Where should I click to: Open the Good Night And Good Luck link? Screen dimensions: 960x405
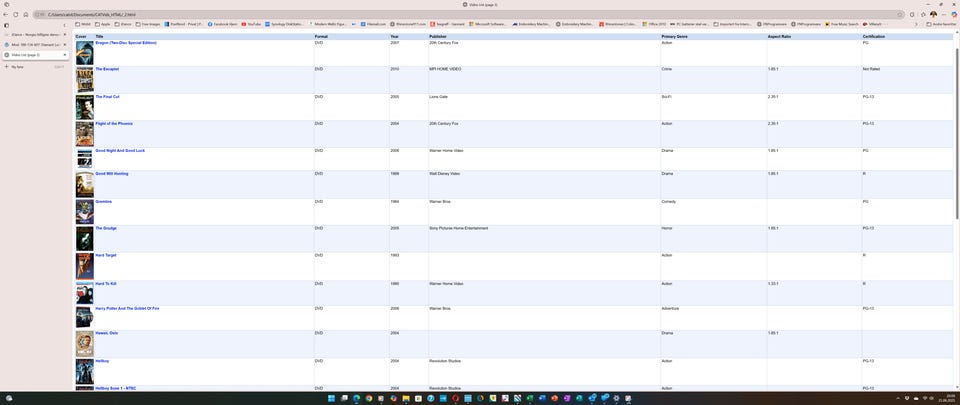click(x=120, y=150)
